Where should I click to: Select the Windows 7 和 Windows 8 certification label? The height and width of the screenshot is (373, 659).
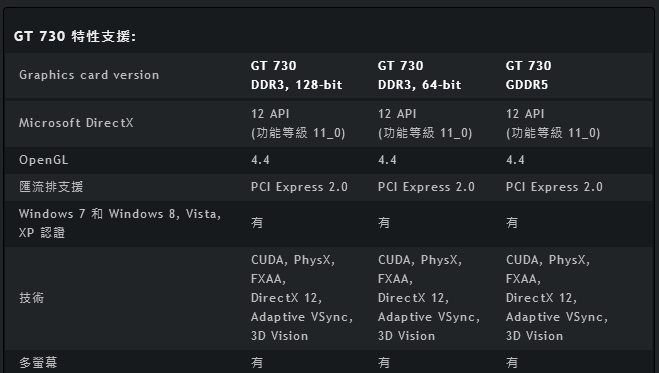[x=120, y=223]
